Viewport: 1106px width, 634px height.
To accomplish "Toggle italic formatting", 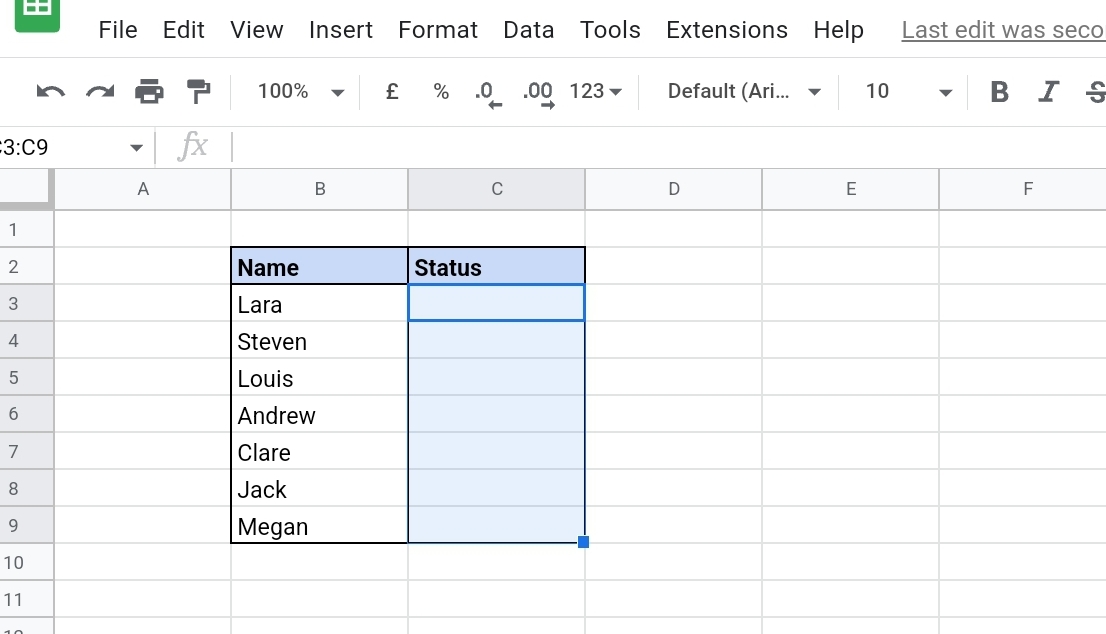I will coord(1048,91).
